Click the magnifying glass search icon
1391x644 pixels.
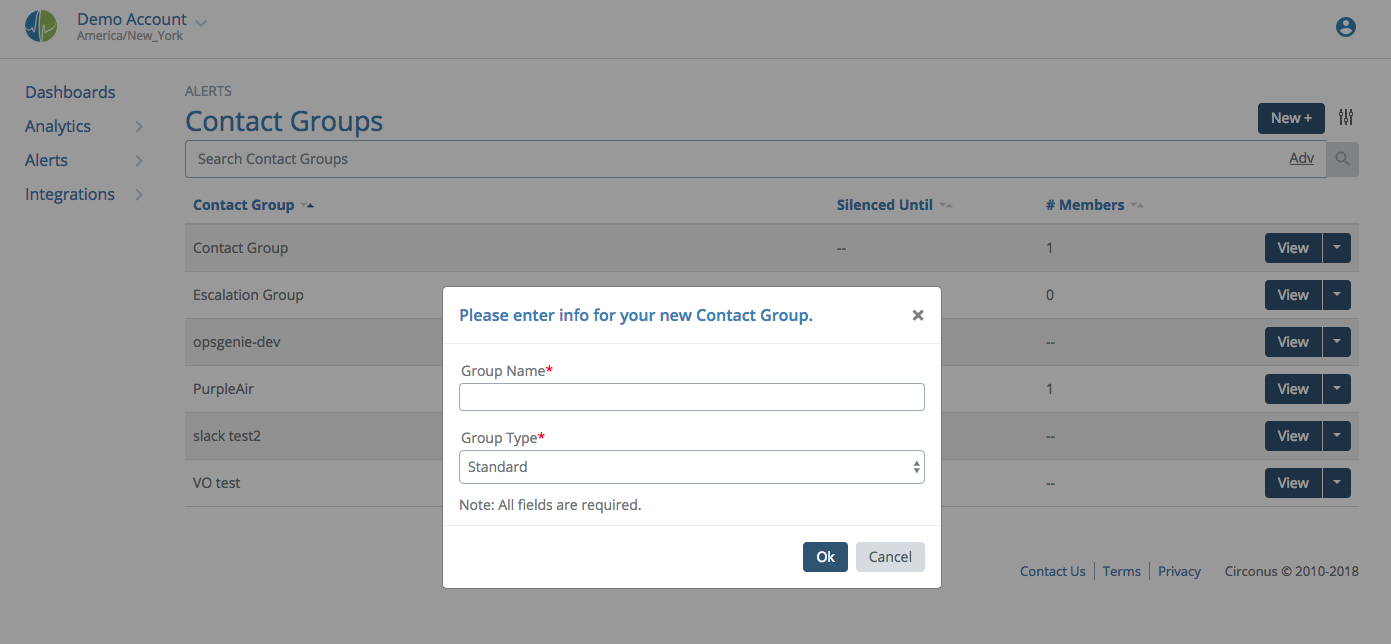coord(1341,159)
